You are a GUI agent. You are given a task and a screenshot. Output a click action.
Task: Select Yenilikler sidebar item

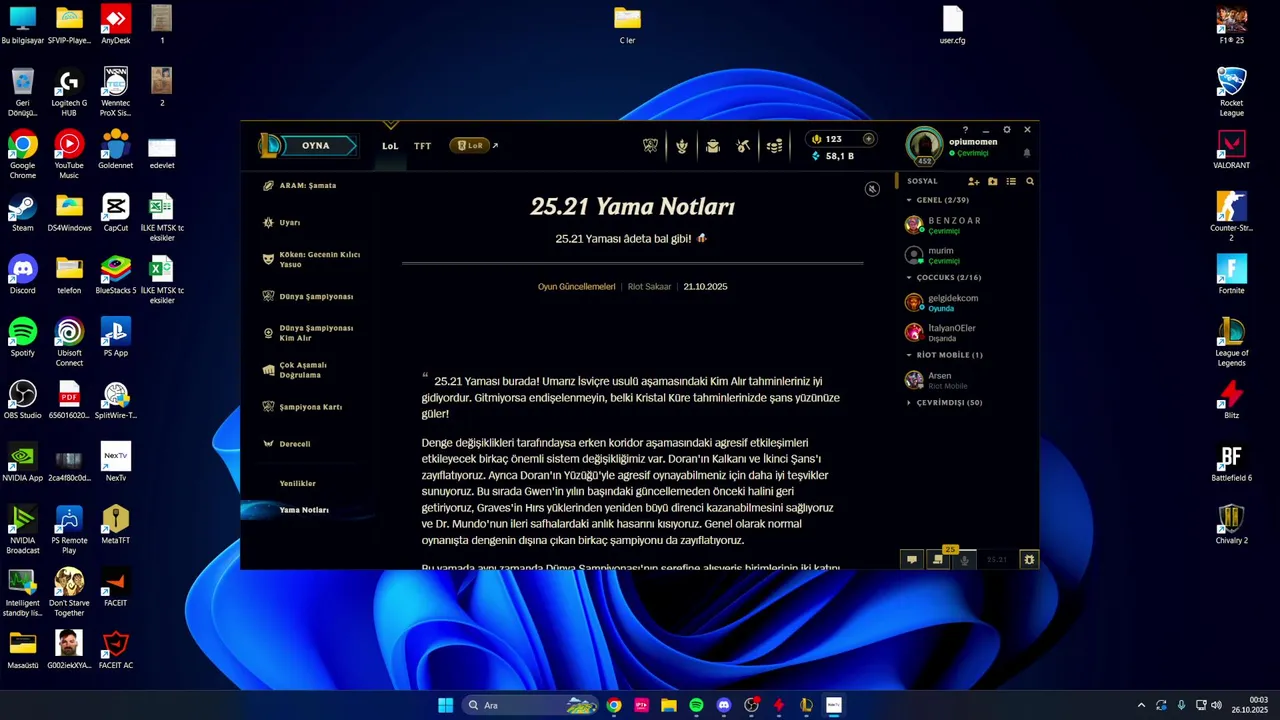297,484
